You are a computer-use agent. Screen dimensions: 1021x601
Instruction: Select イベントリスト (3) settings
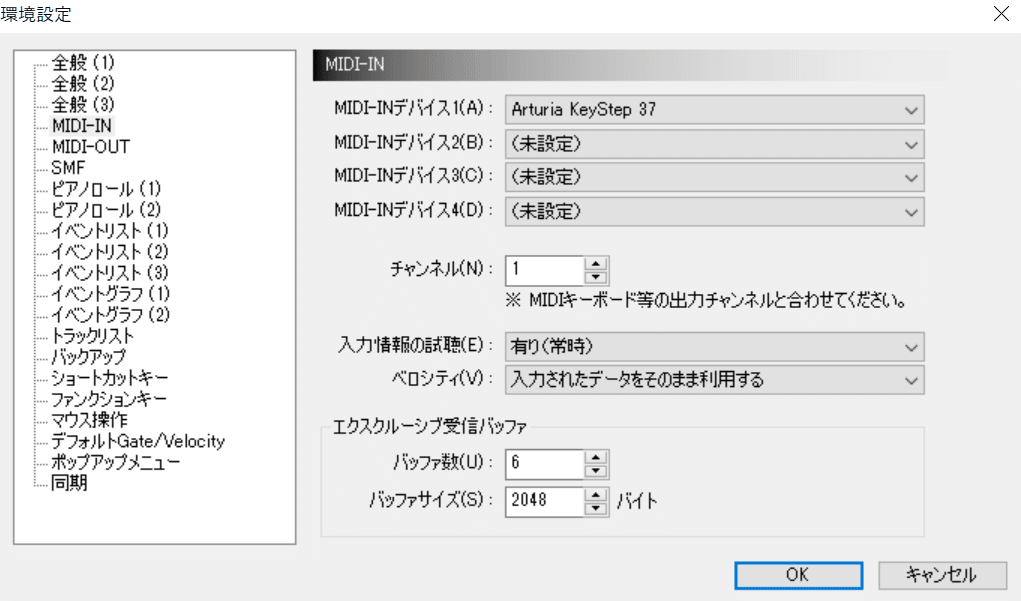[x=110, y=272]
